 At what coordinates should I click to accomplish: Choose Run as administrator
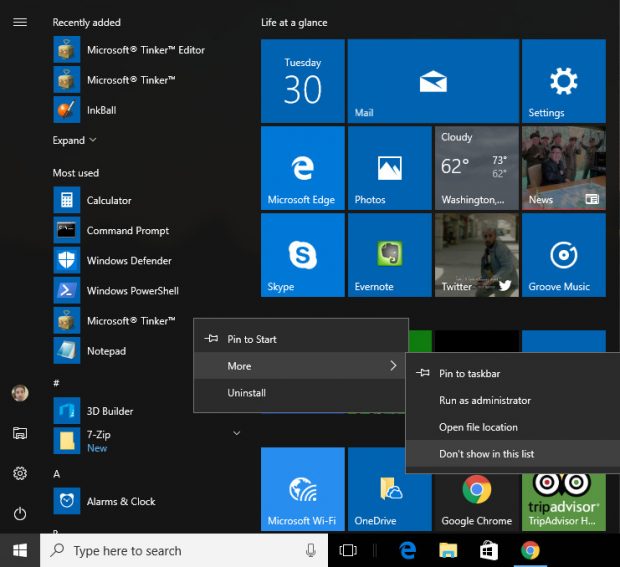(513, 400)
